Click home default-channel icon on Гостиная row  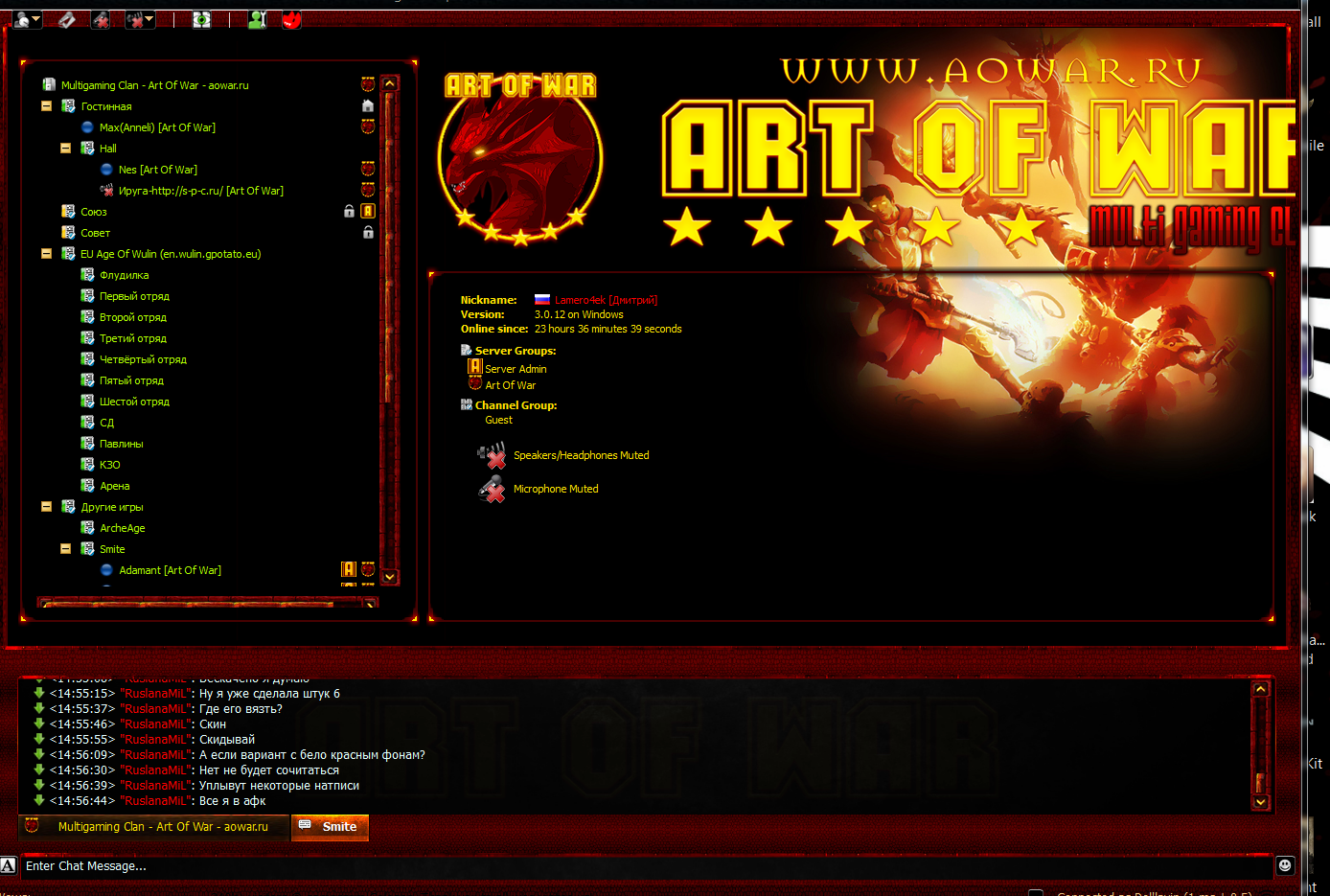[368, 105]
